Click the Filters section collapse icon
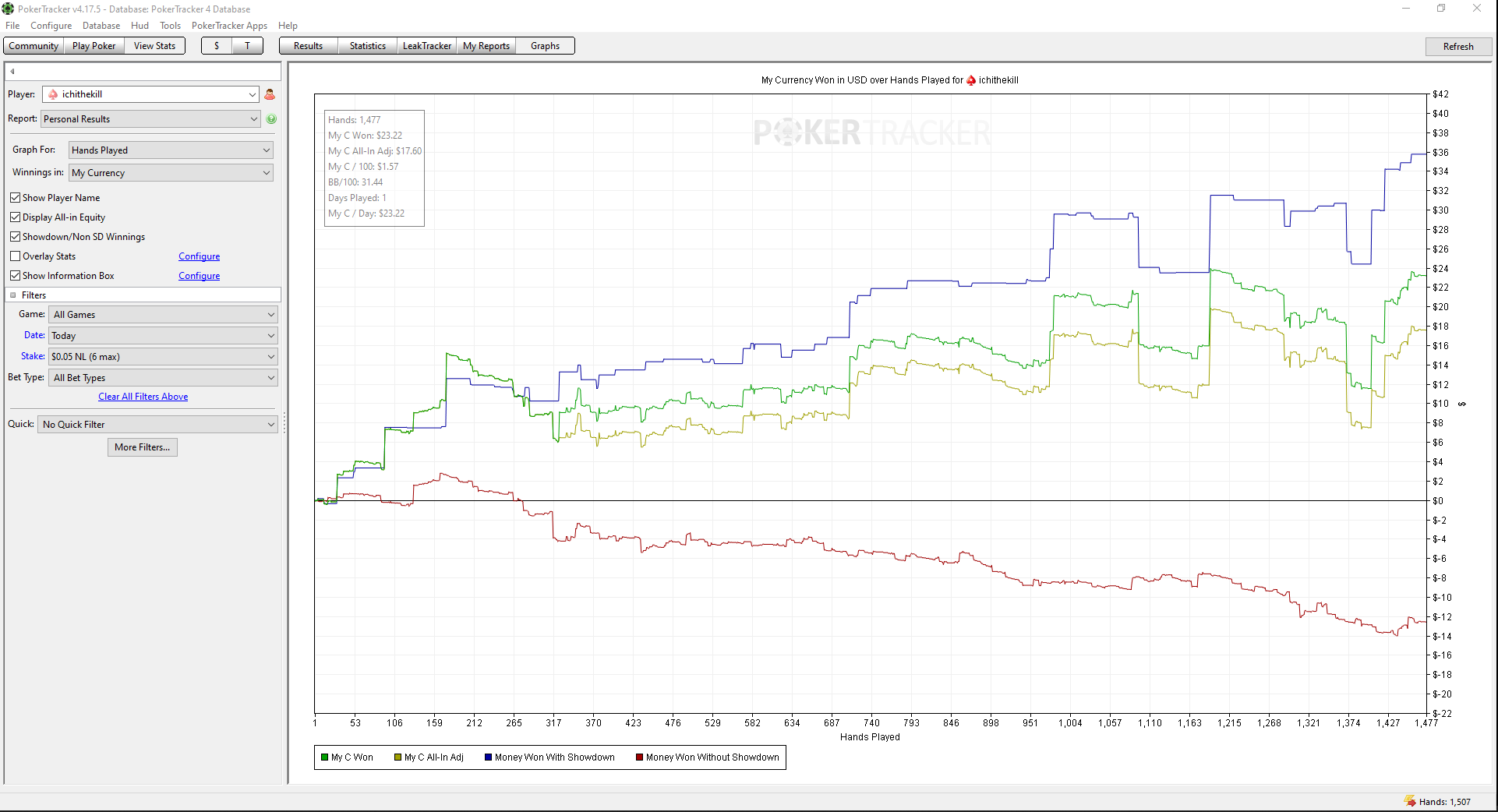This screenshot has width=1498, height=812. pos(13,295)
